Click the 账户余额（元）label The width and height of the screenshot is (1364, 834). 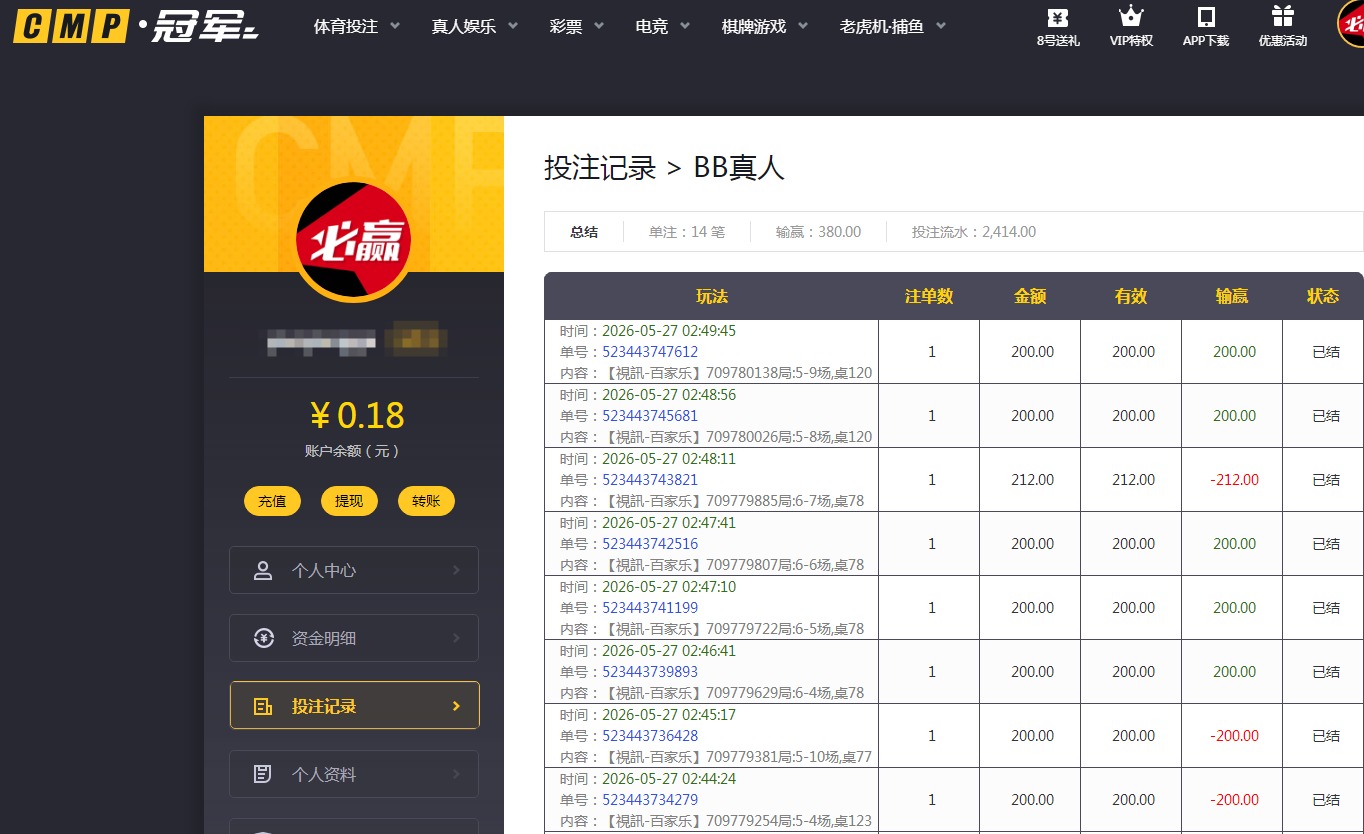coord(353,451)
